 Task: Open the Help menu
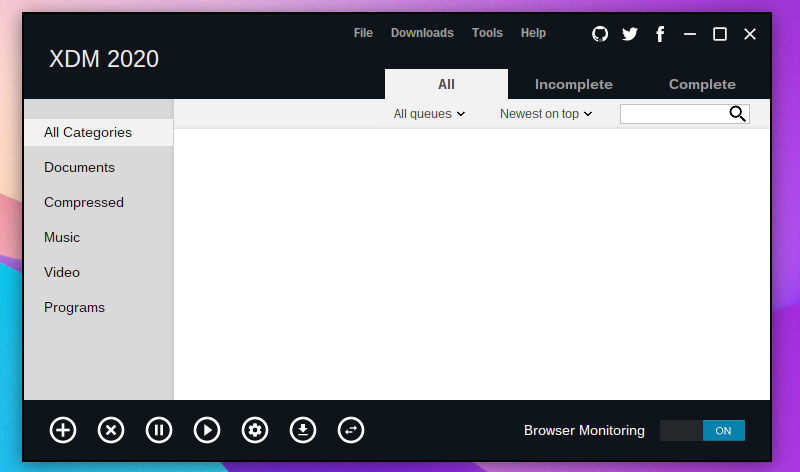pos(533,33)
